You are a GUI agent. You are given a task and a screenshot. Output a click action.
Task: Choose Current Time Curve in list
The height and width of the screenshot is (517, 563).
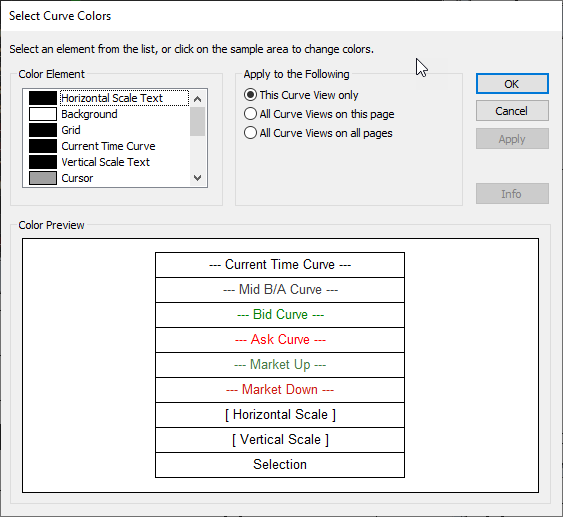pos(108,146)
